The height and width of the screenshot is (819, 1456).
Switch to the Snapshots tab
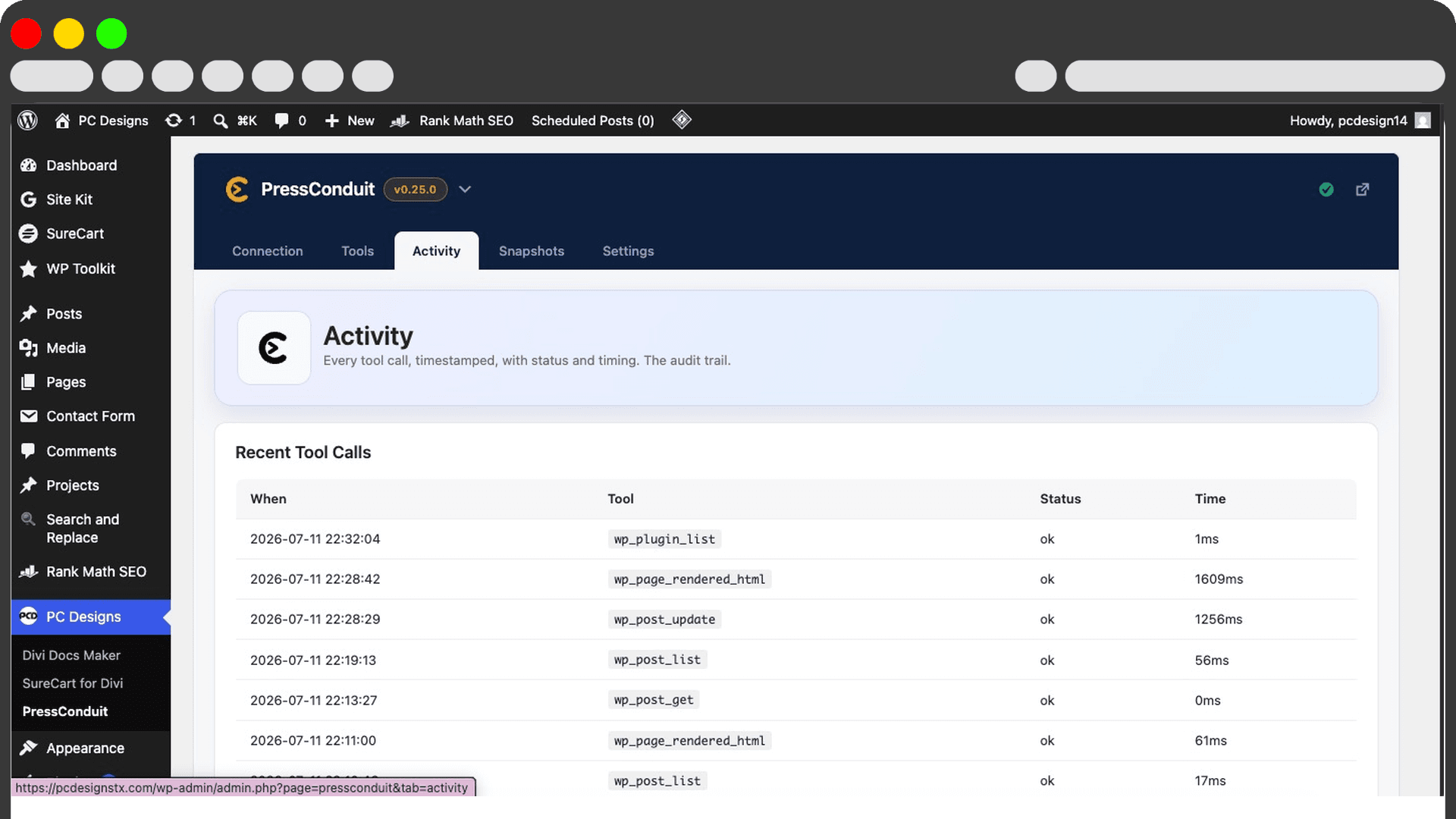click(x=532, y=251)
